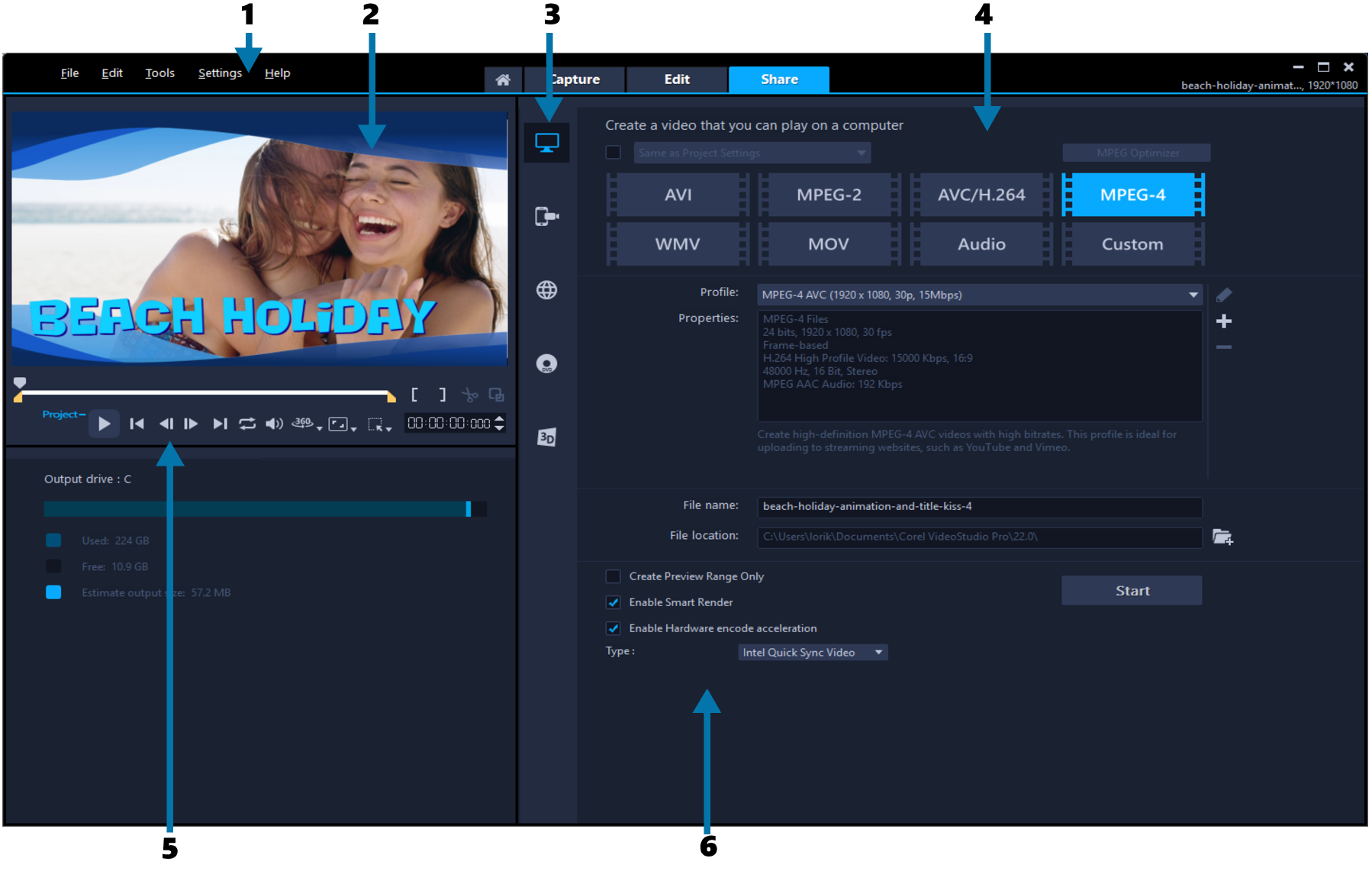Image resolution: width=1372 pixels, height=871 pixels.
Task: Uncheck Enable Hardware encode acceleration
Action: (614, 628)
